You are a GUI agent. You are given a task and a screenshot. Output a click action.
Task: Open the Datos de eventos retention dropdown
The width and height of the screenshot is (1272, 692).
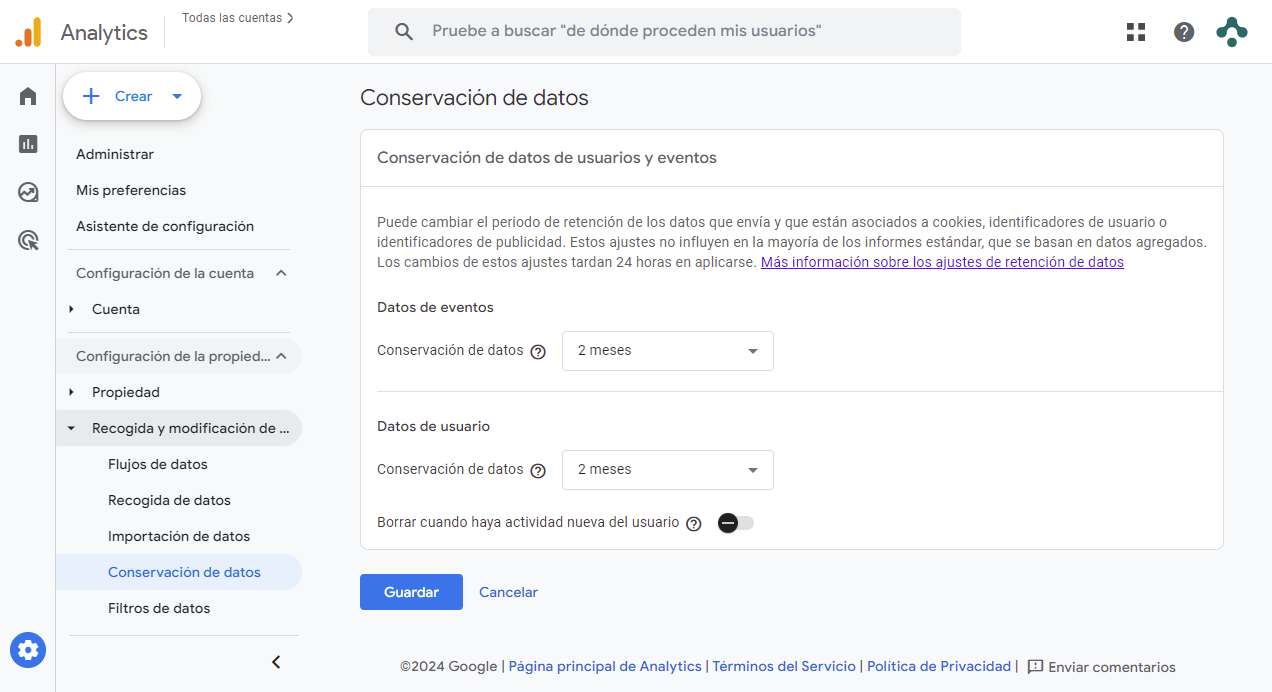click(x=667, y=350)
